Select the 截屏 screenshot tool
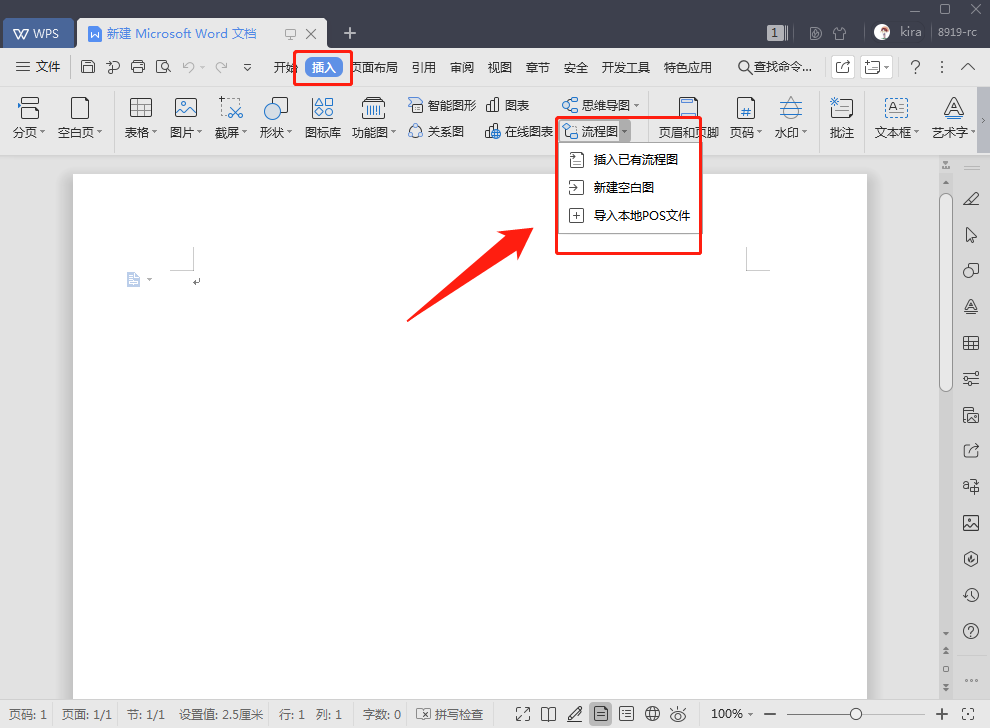This screenshot has width=990, height=728. coord(230,117)
